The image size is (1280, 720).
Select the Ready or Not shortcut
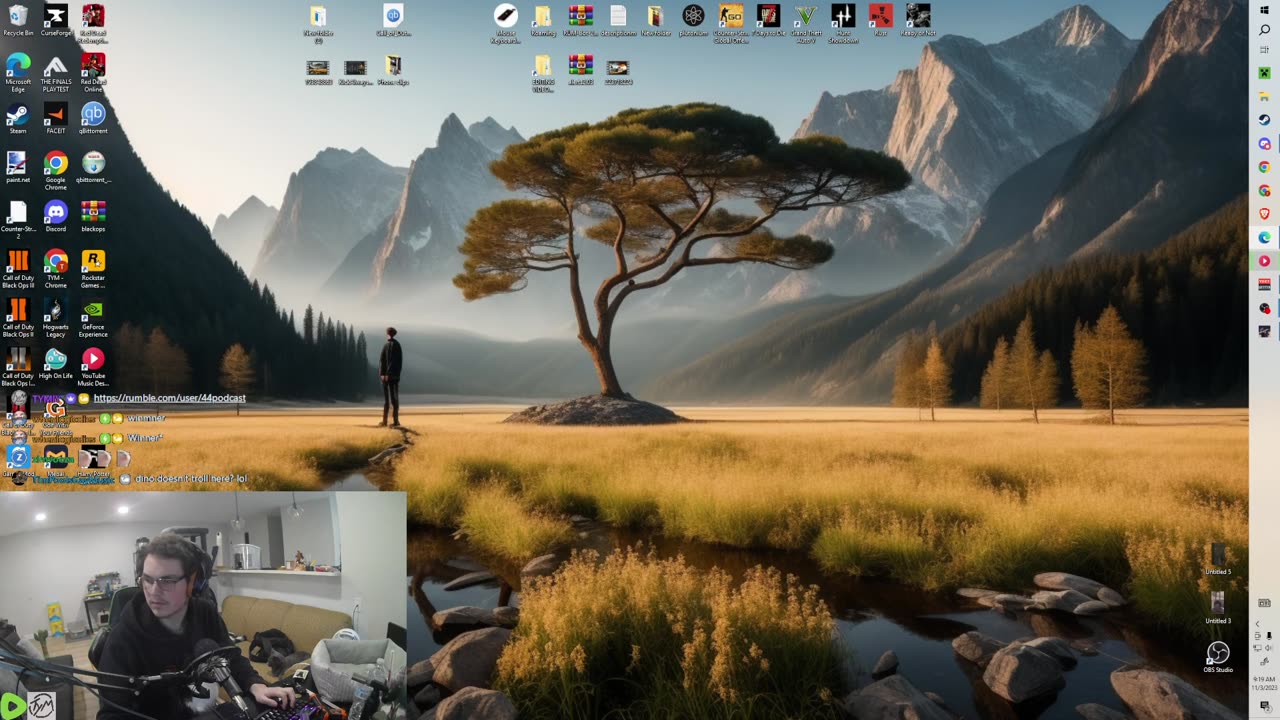pyautogui.click(x=918, y=20)
